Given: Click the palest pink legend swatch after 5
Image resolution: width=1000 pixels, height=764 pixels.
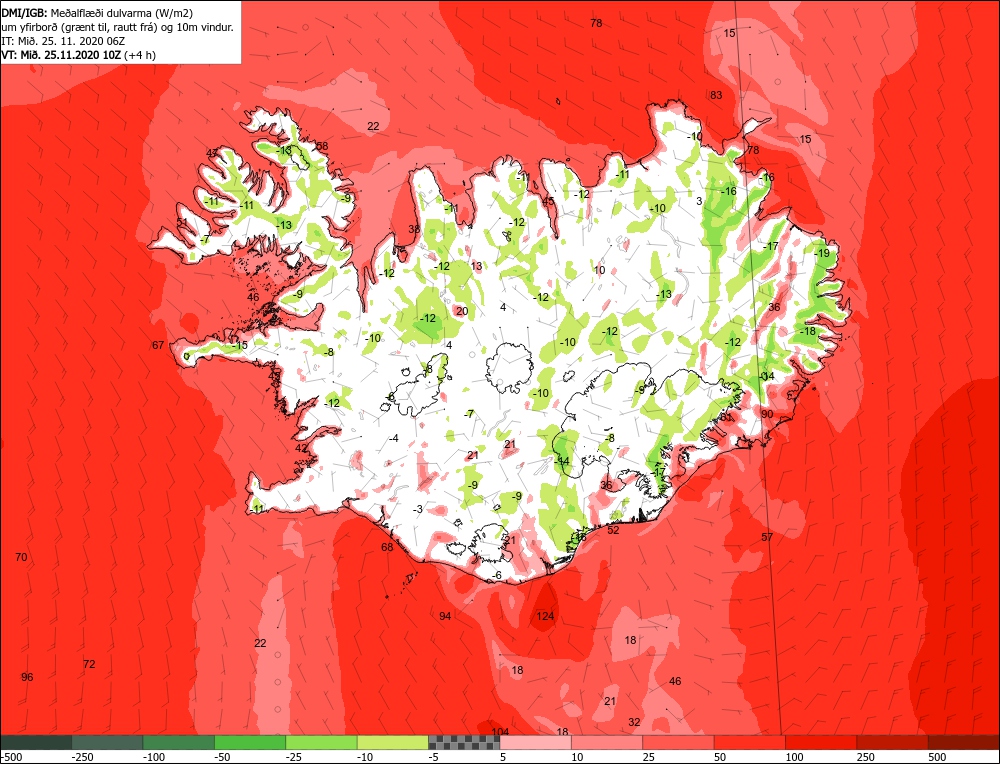Looking at the screenshot, I should tap(536, 742).
